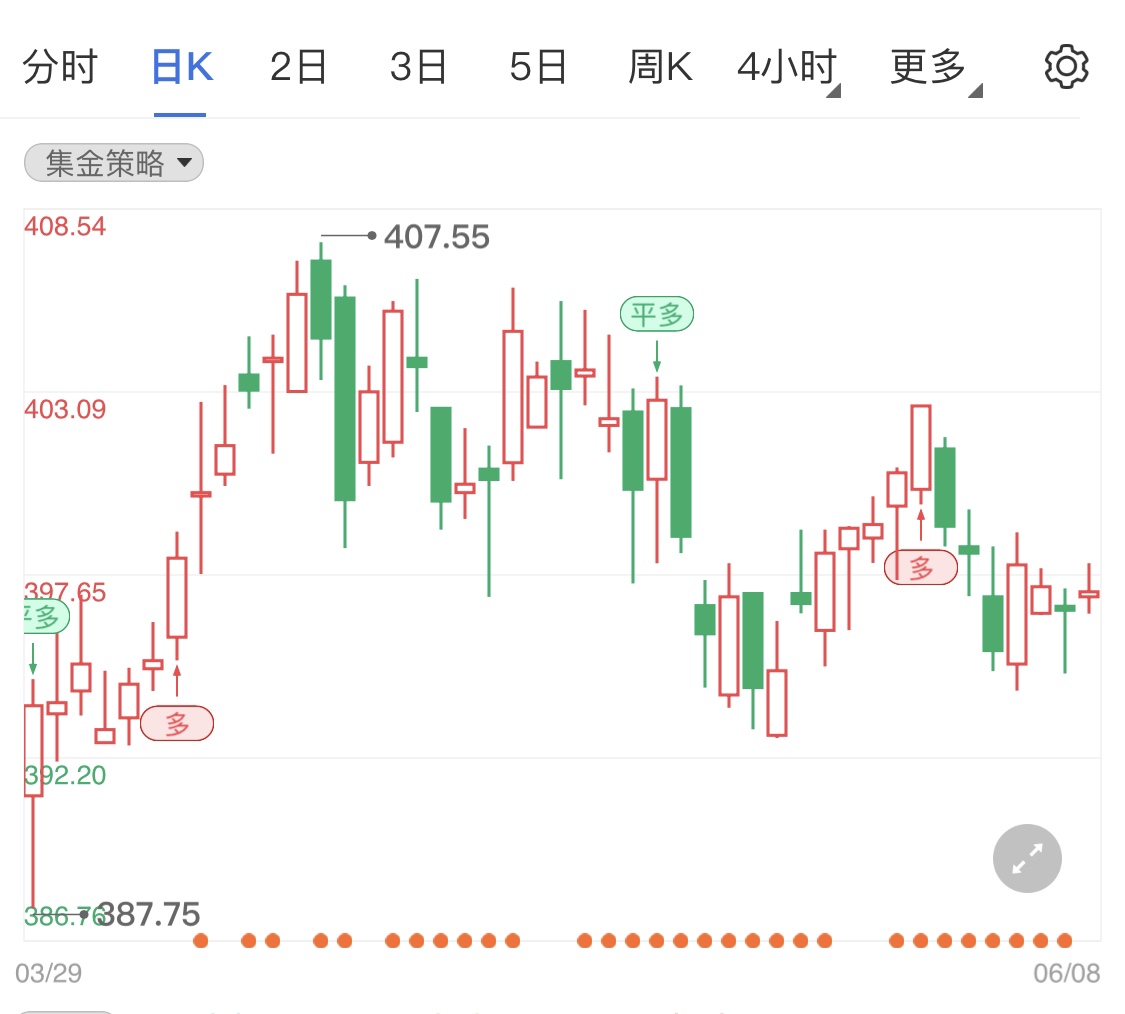Expand the 4小时 timeframe dropdown
This screenshot has width=1125, height=1014.
(786, 66)
